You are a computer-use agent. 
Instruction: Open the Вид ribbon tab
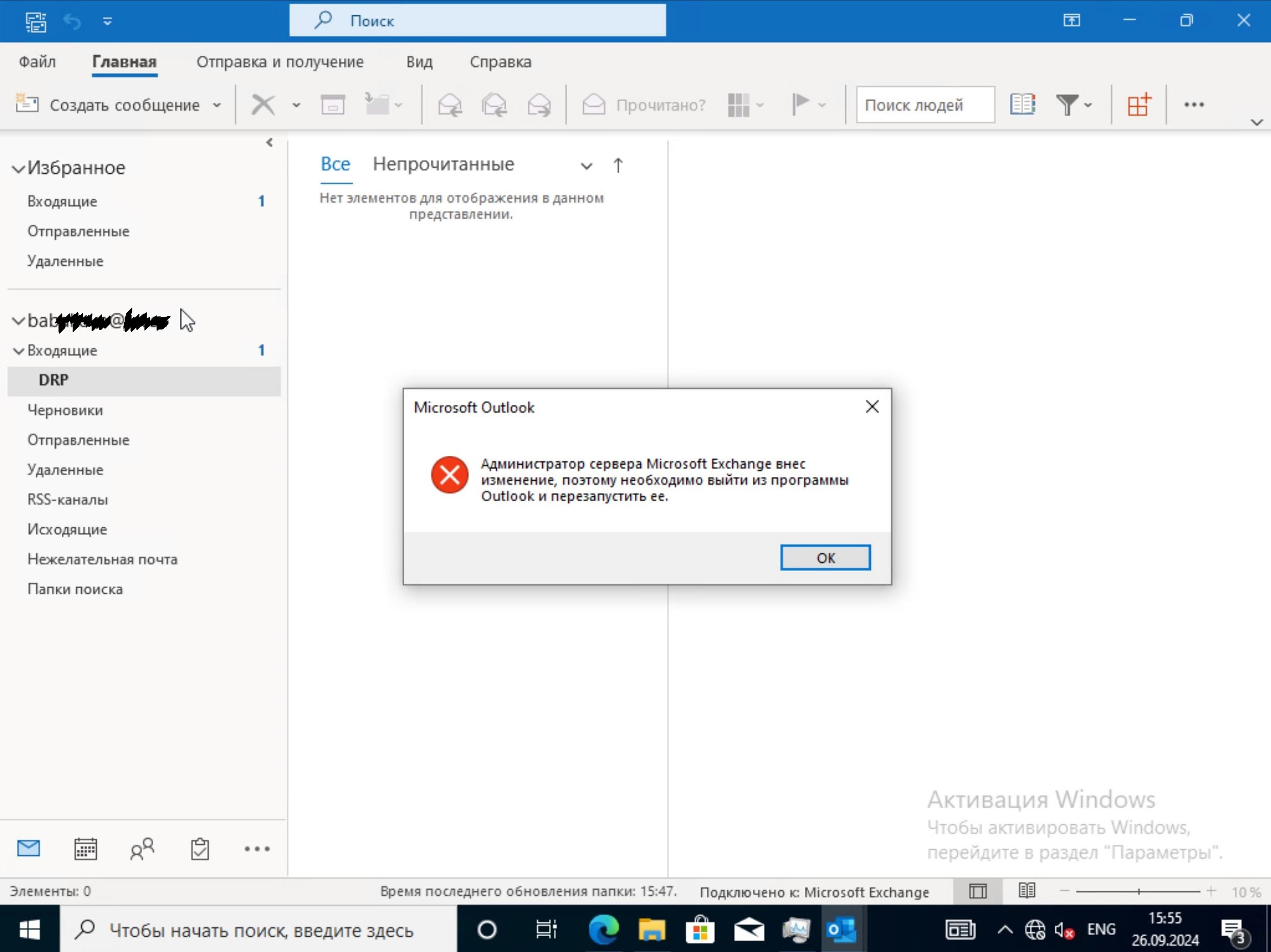click(420, 61)
